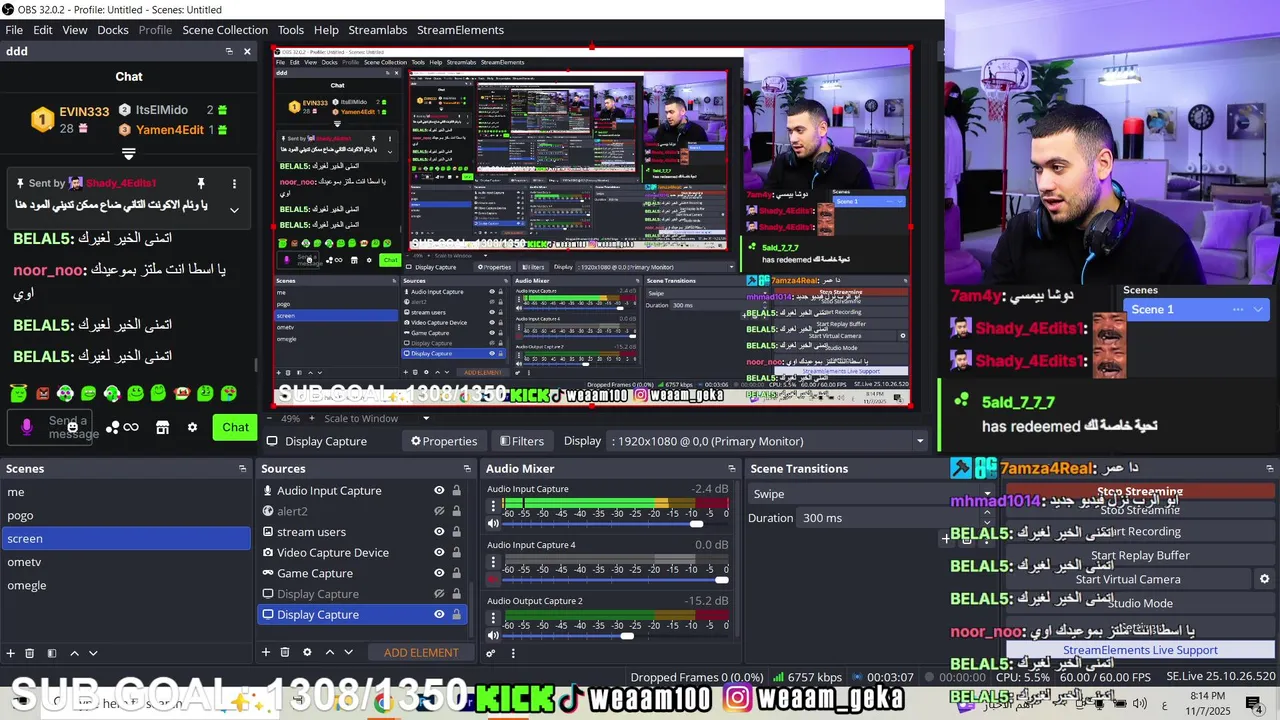Open the Scene Collection menu
This screenshot has height=720, width=1280.
225,30
